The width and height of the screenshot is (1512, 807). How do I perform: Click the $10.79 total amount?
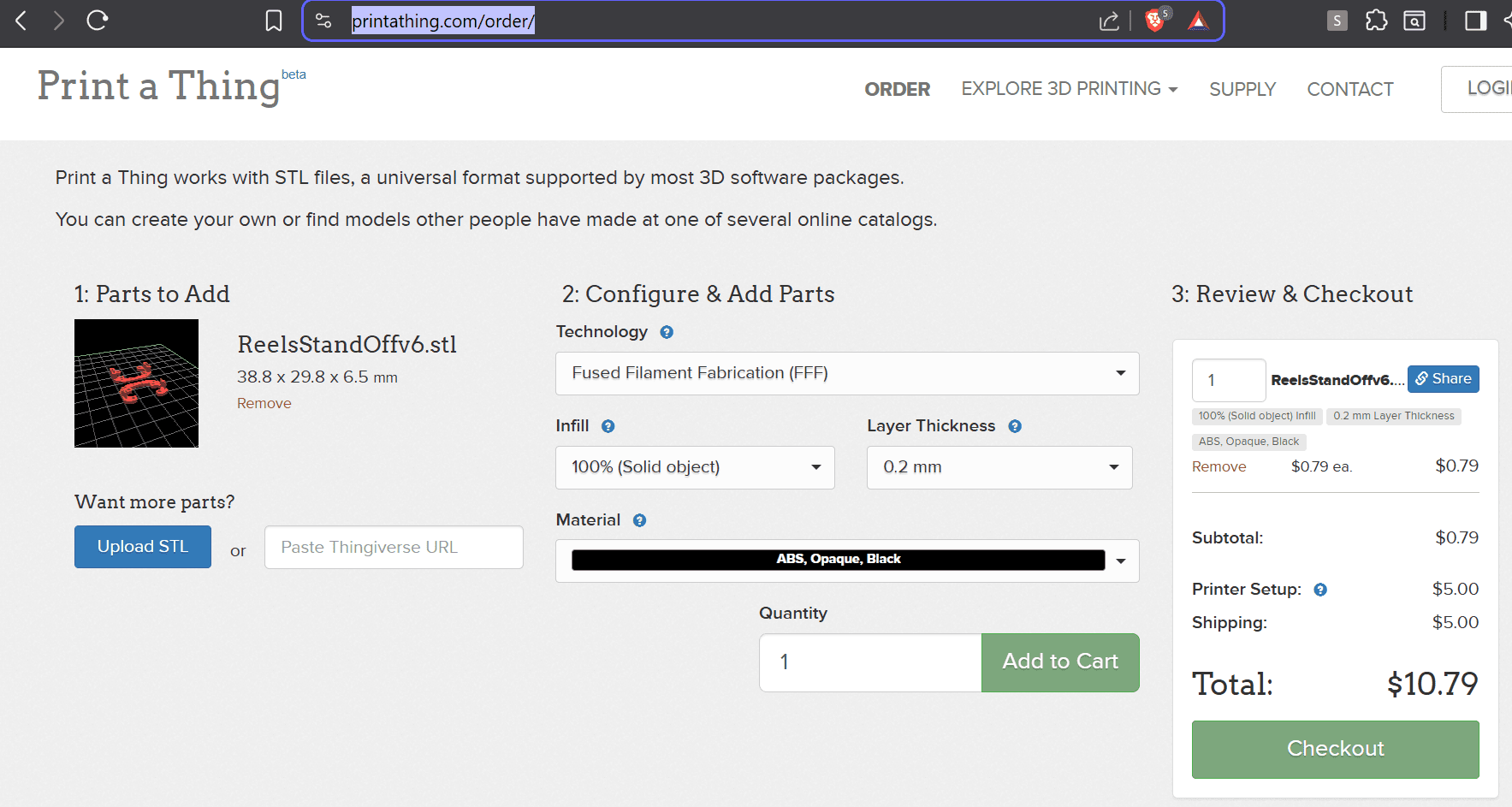coord(1432,684)
